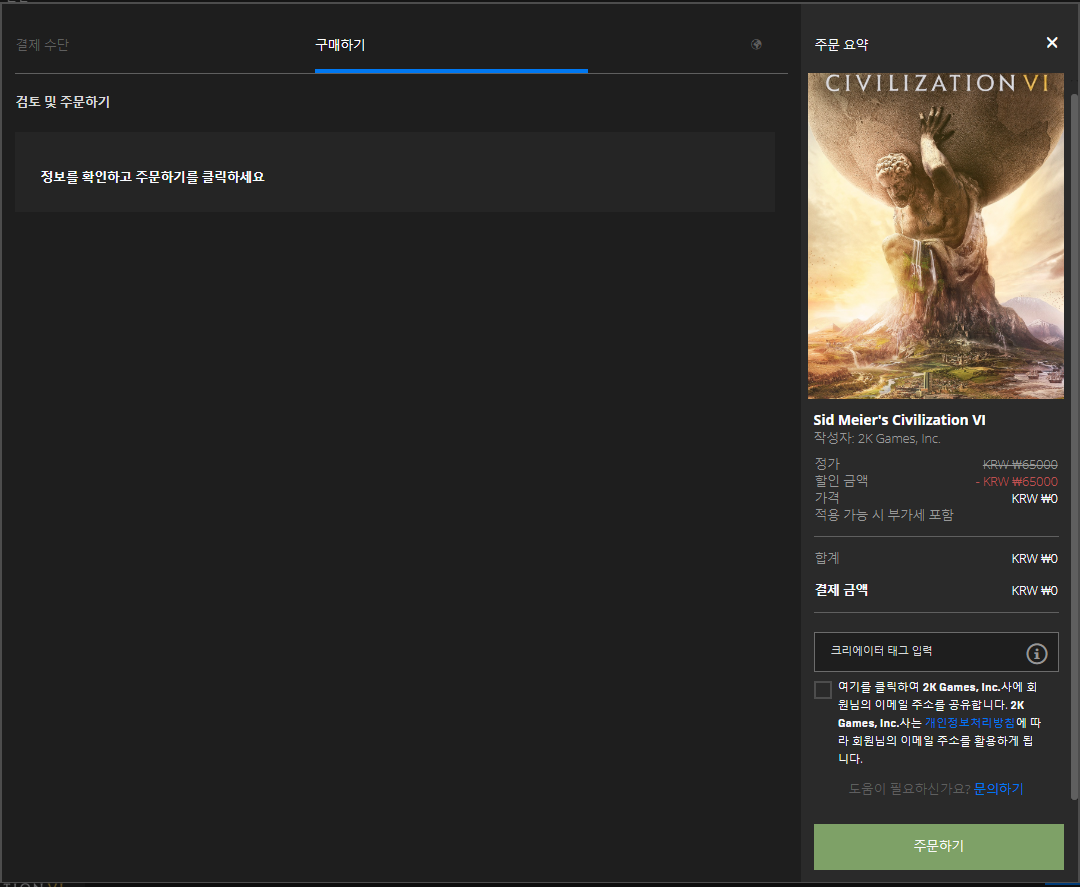Click the Sid Meier's Civilization VI title
Screen dimensions: 1080x887
click(899, 420)
